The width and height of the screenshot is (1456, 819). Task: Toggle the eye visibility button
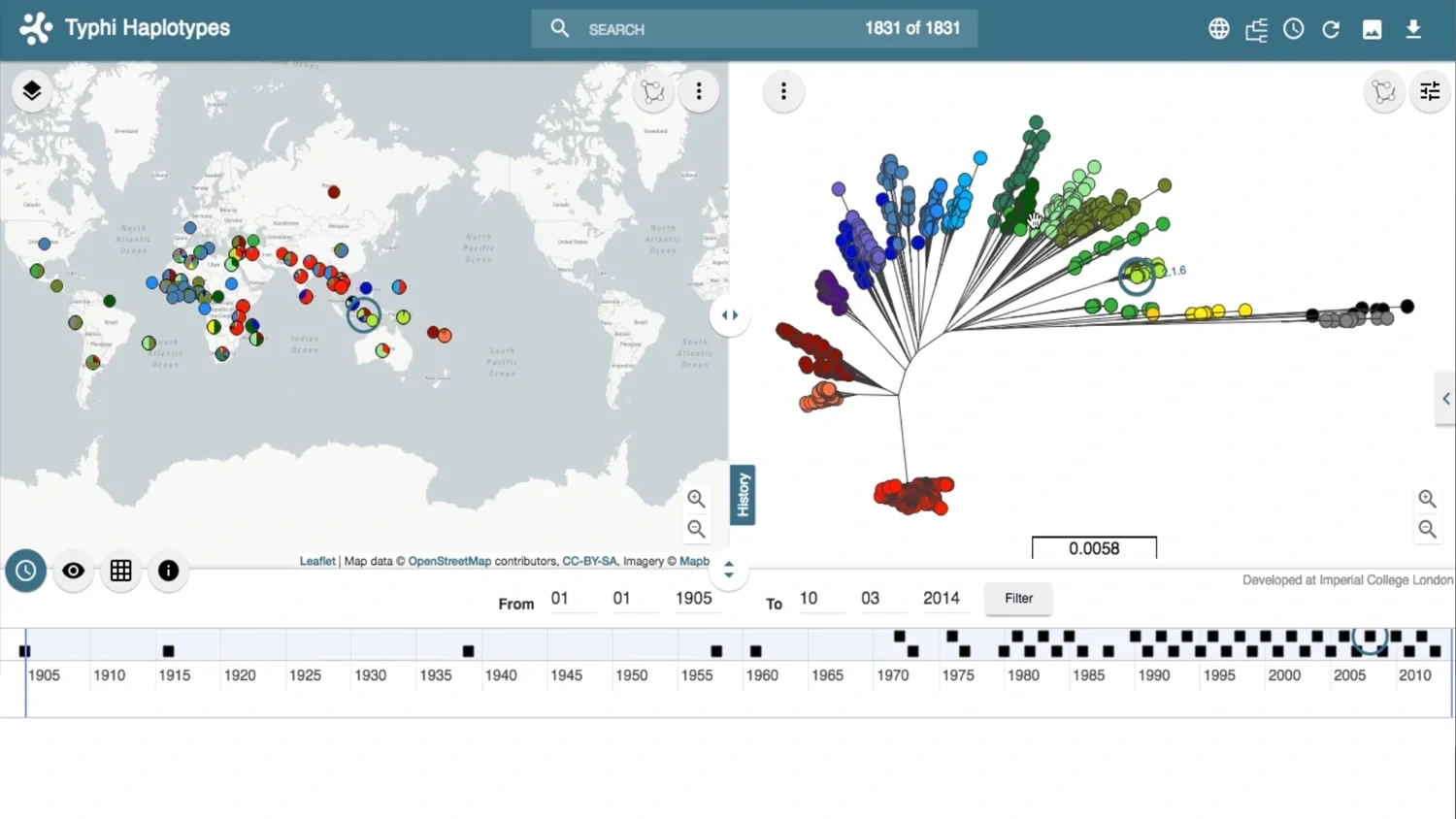coord(73,571)
